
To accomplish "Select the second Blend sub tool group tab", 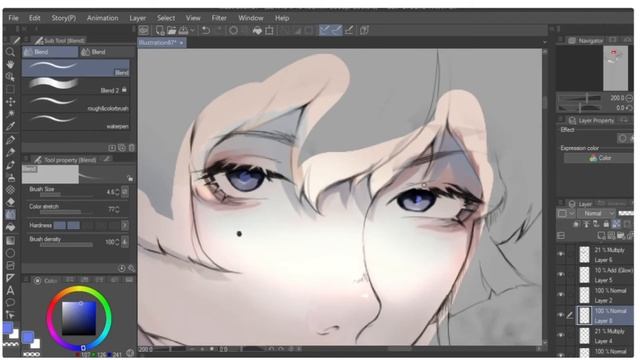I will coord(107,52).
